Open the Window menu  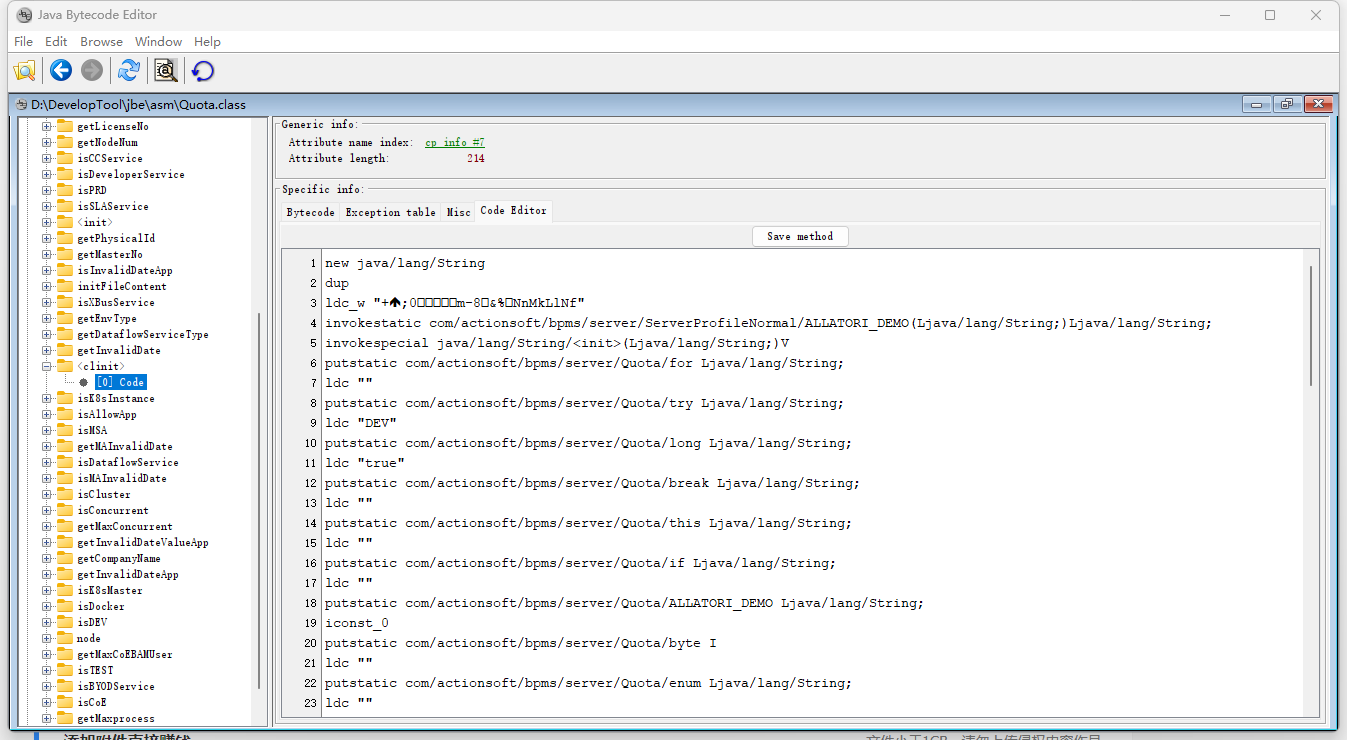point(158,42)
